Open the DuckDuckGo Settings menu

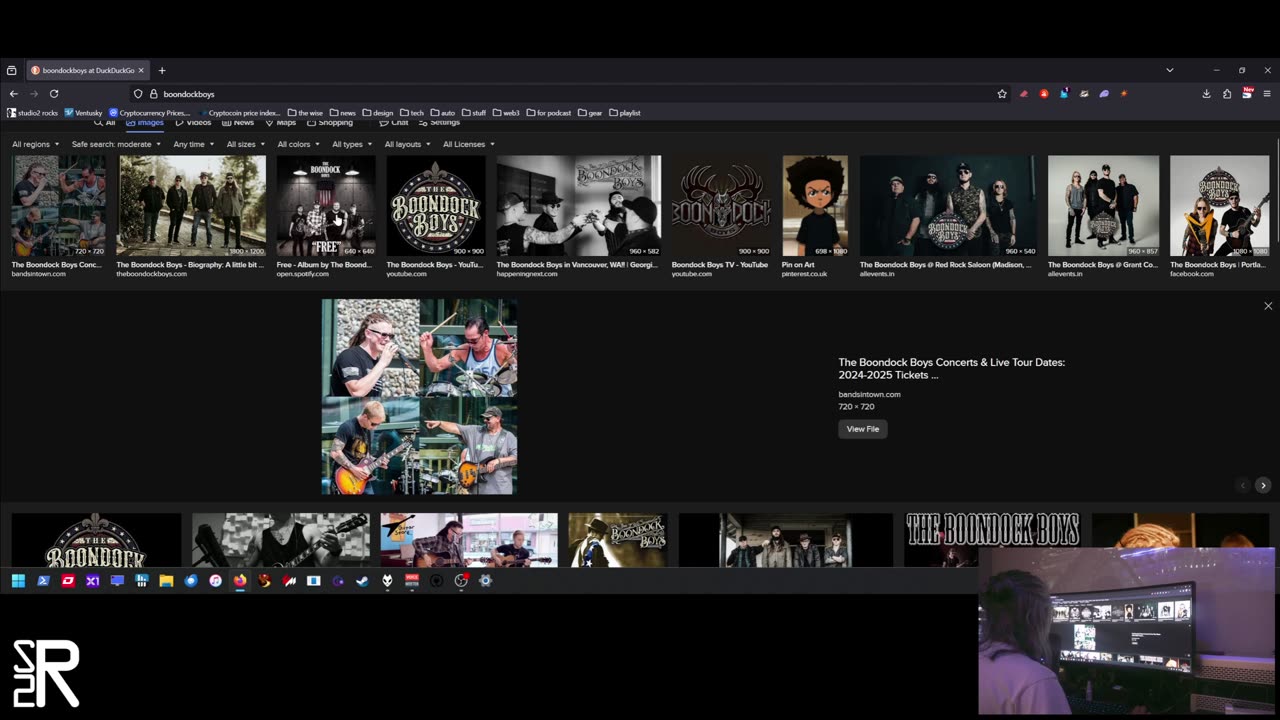(x=439, y=123)
